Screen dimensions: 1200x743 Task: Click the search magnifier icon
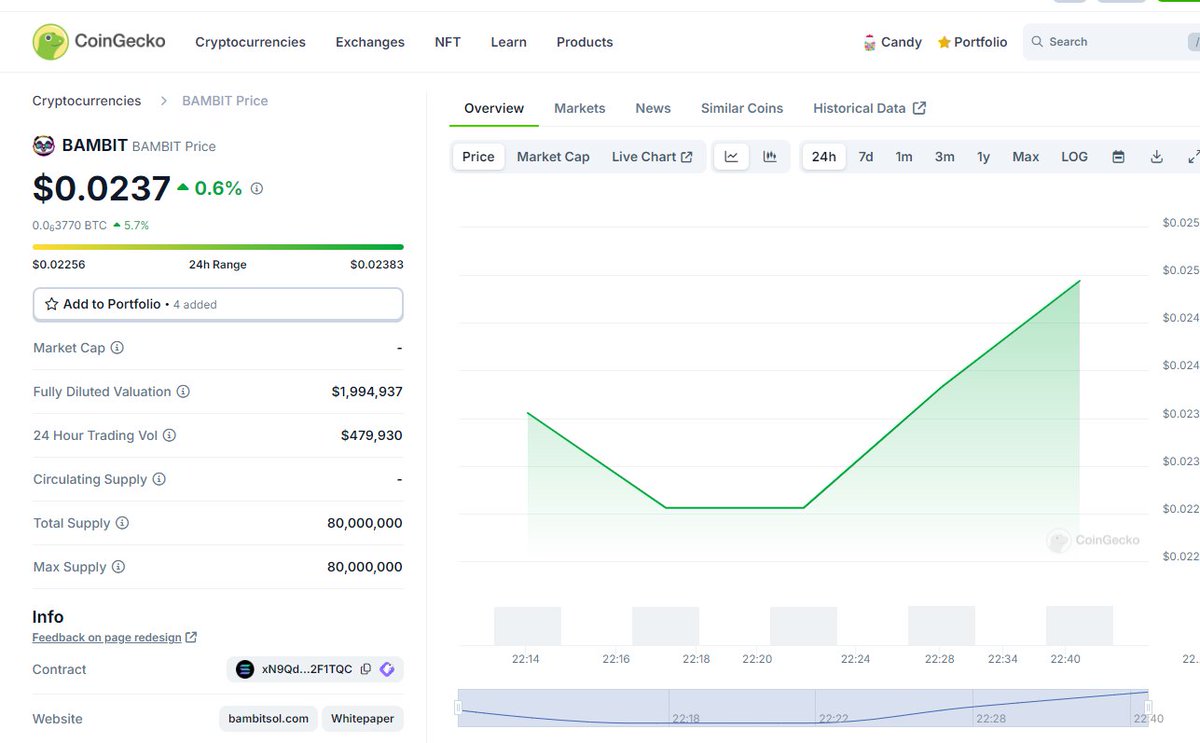click(1038, 42)
